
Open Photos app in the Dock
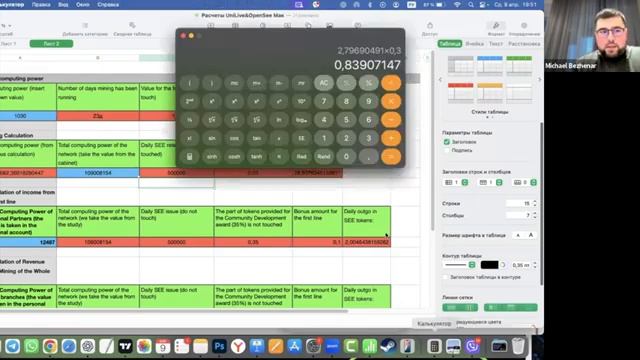coord(144,347)
